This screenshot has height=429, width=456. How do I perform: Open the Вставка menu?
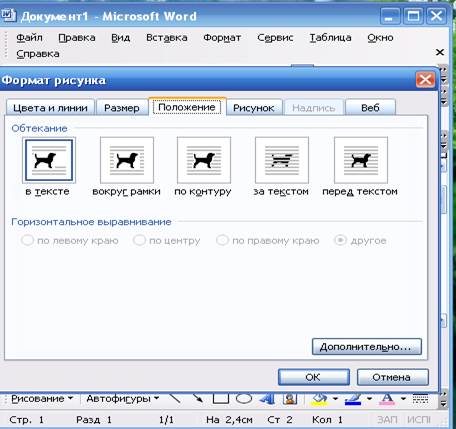167,38
